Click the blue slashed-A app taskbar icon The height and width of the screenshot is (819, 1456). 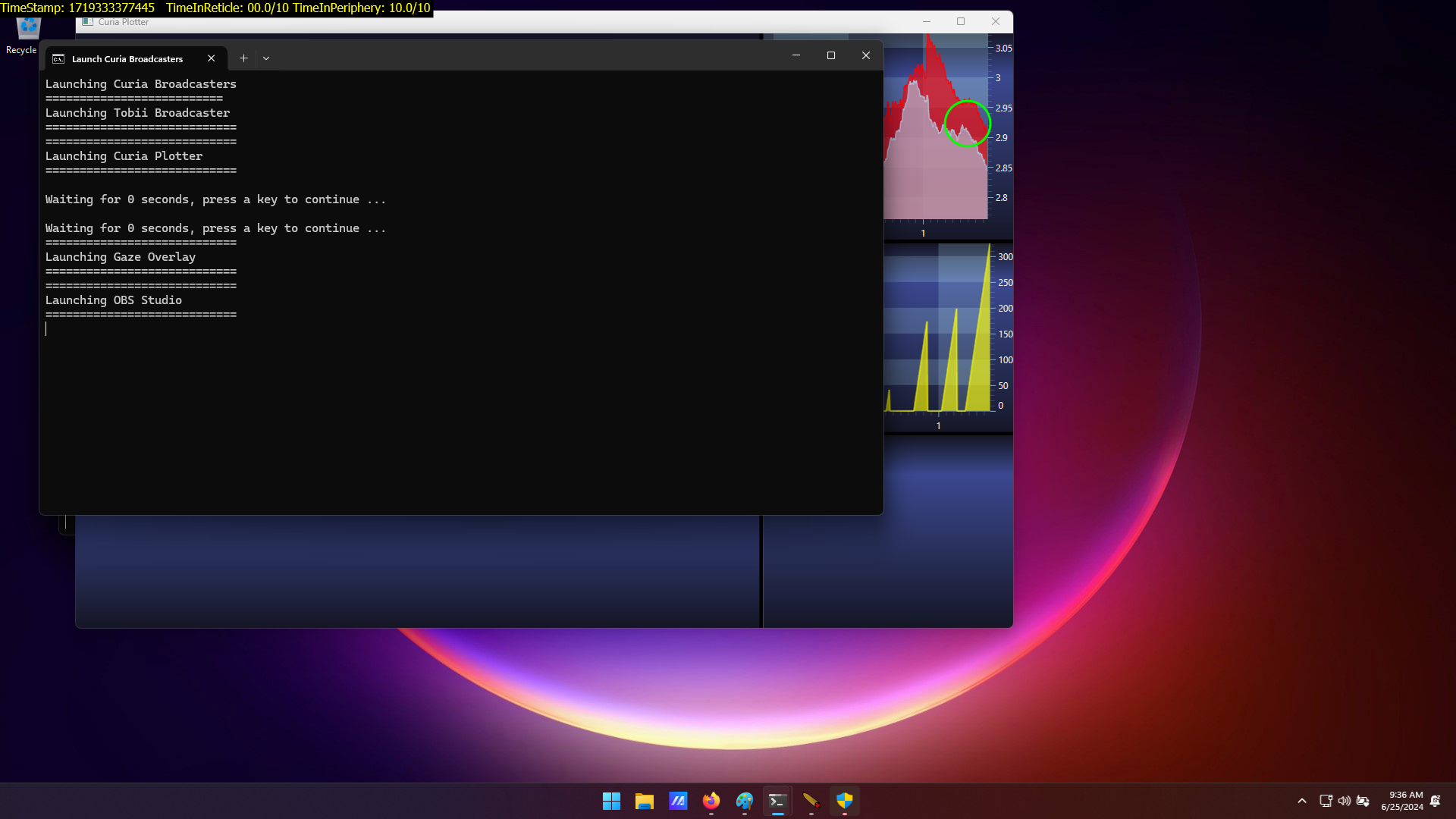(678, 801)
